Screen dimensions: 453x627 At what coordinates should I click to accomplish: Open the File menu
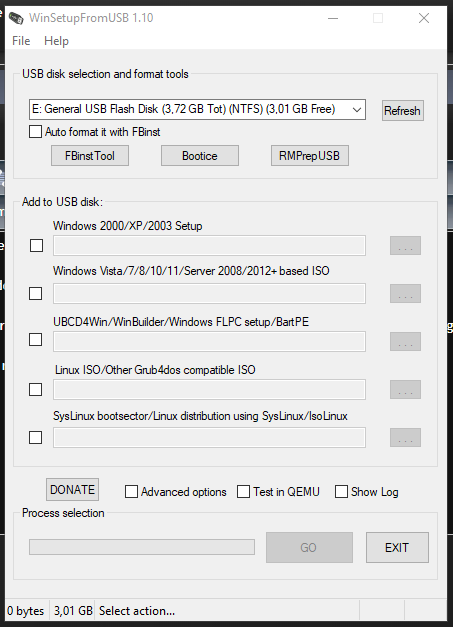21,41
